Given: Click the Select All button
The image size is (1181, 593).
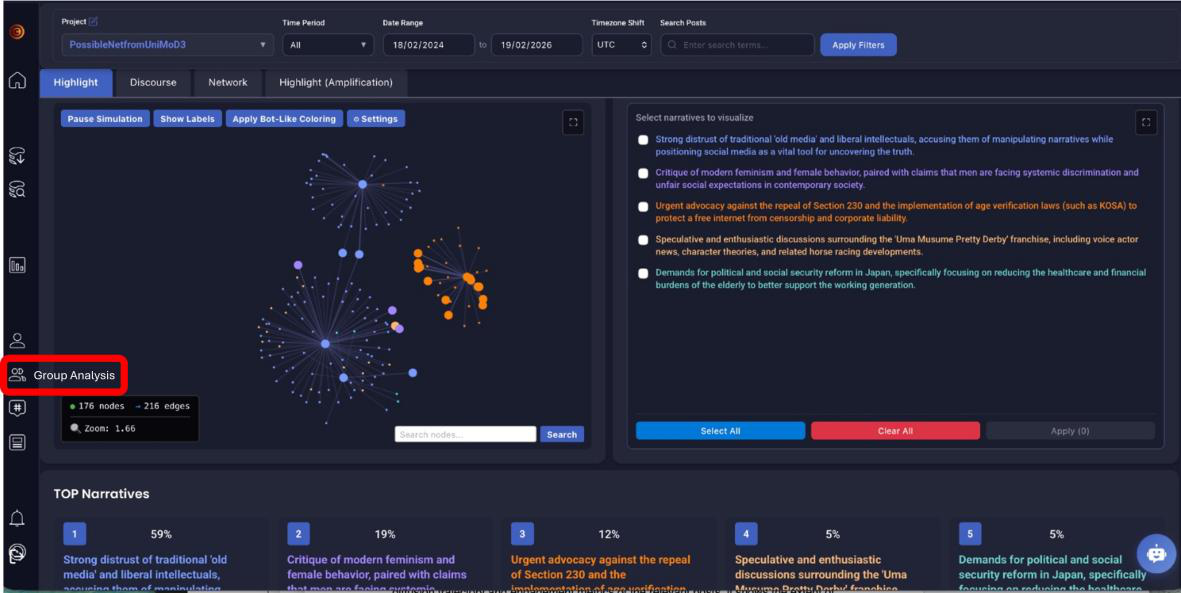Looking at the screenshot, I should click(x=720, y=431).
